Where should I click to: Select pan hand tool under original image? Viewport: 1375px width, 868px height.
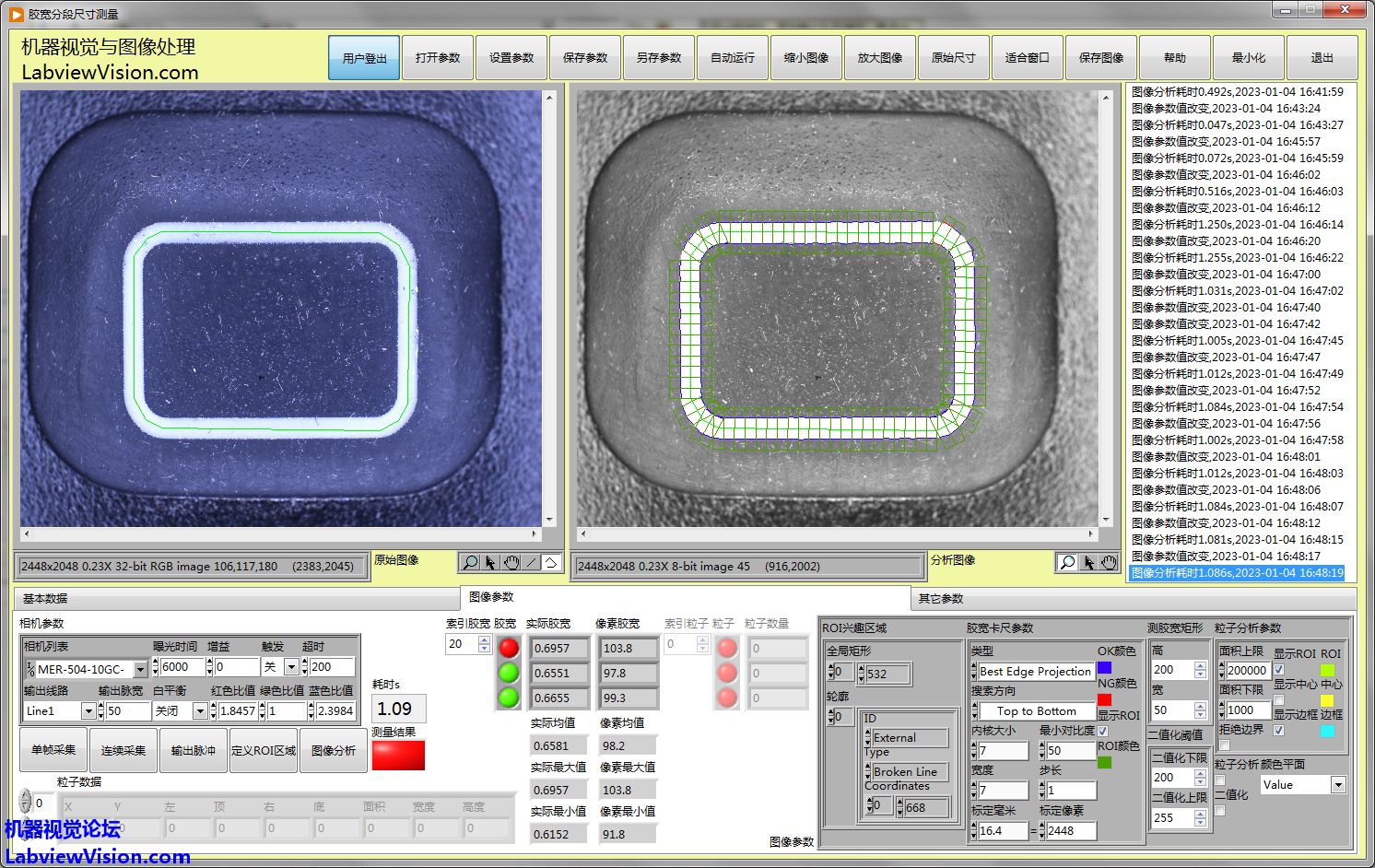[511, 562]
